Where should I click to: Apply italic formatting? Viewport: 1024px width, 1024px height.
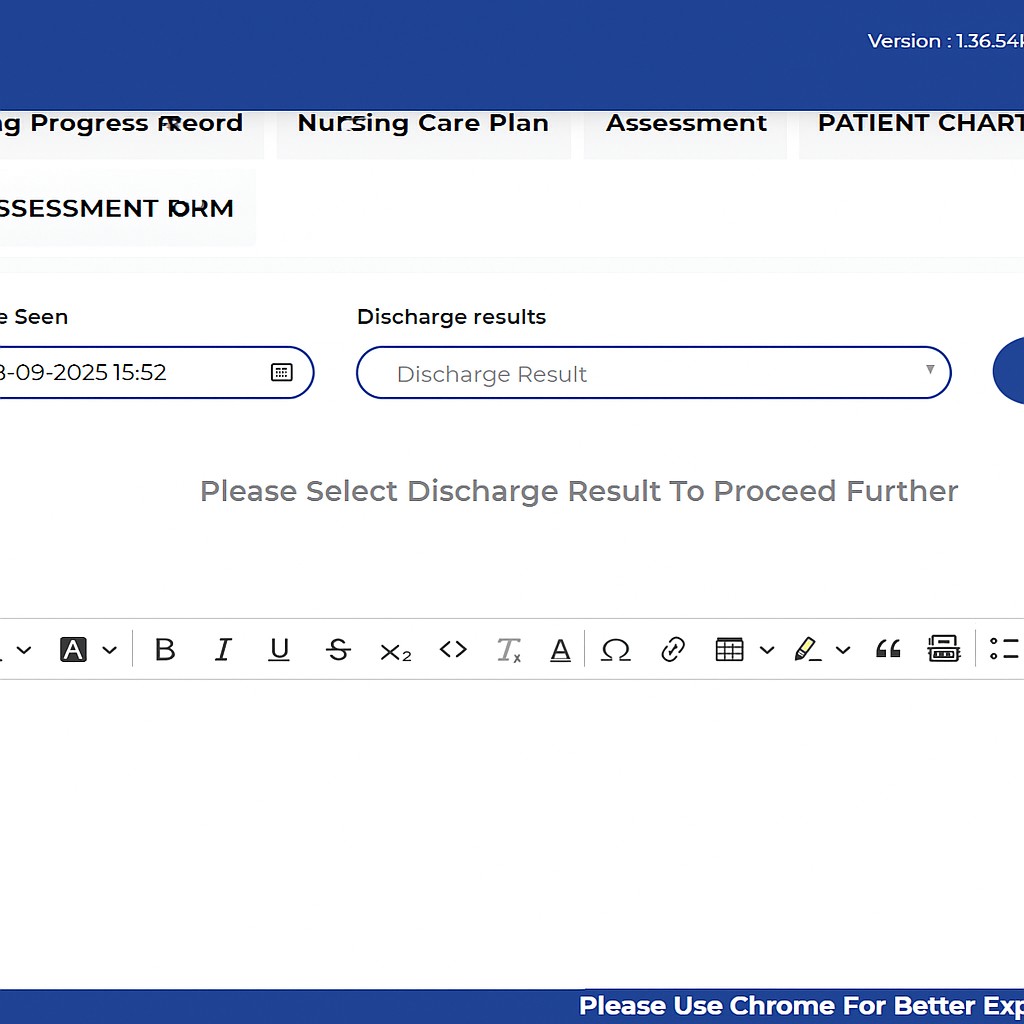(223, 650)
